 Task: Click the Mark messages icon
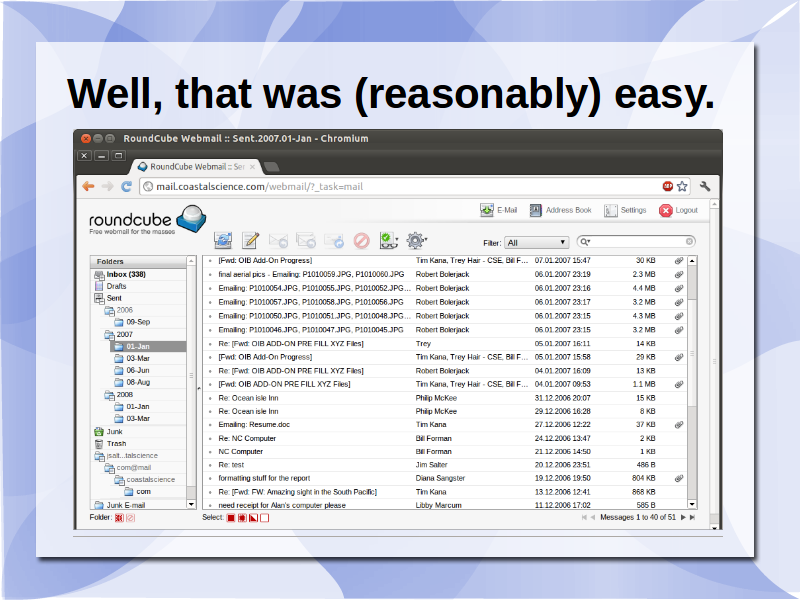tap(389, 240)
